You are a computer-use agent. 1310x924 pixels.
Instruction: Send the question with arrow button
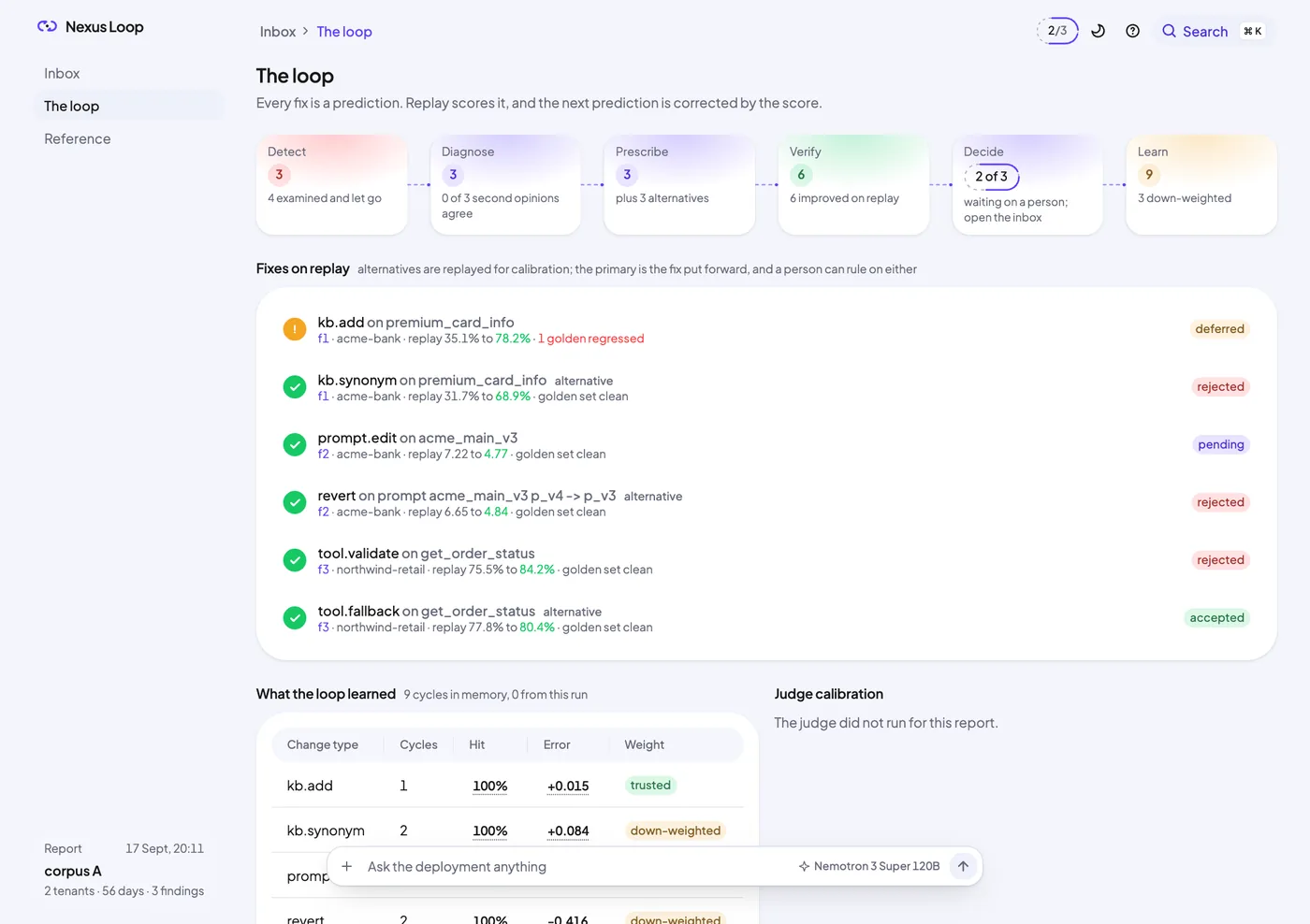(x=963, y=866)
